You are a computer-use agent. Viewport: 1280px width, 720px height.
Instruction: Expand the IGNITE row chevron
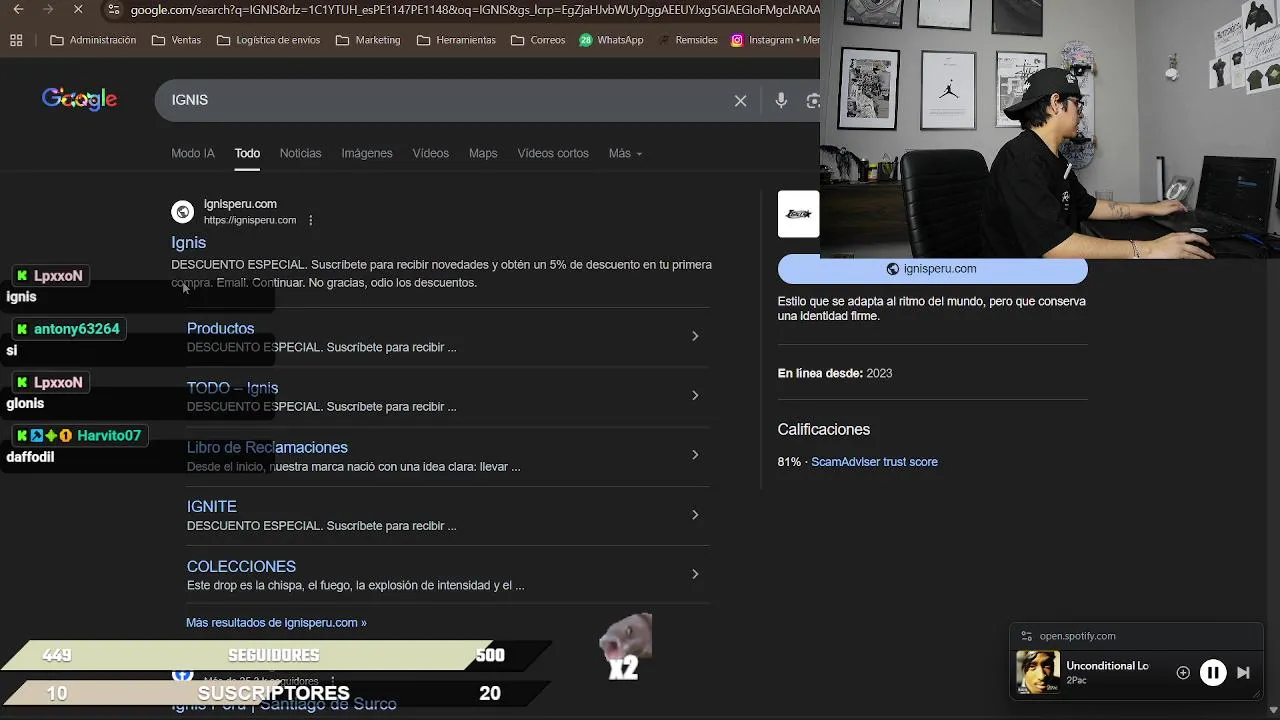(695, 514)
